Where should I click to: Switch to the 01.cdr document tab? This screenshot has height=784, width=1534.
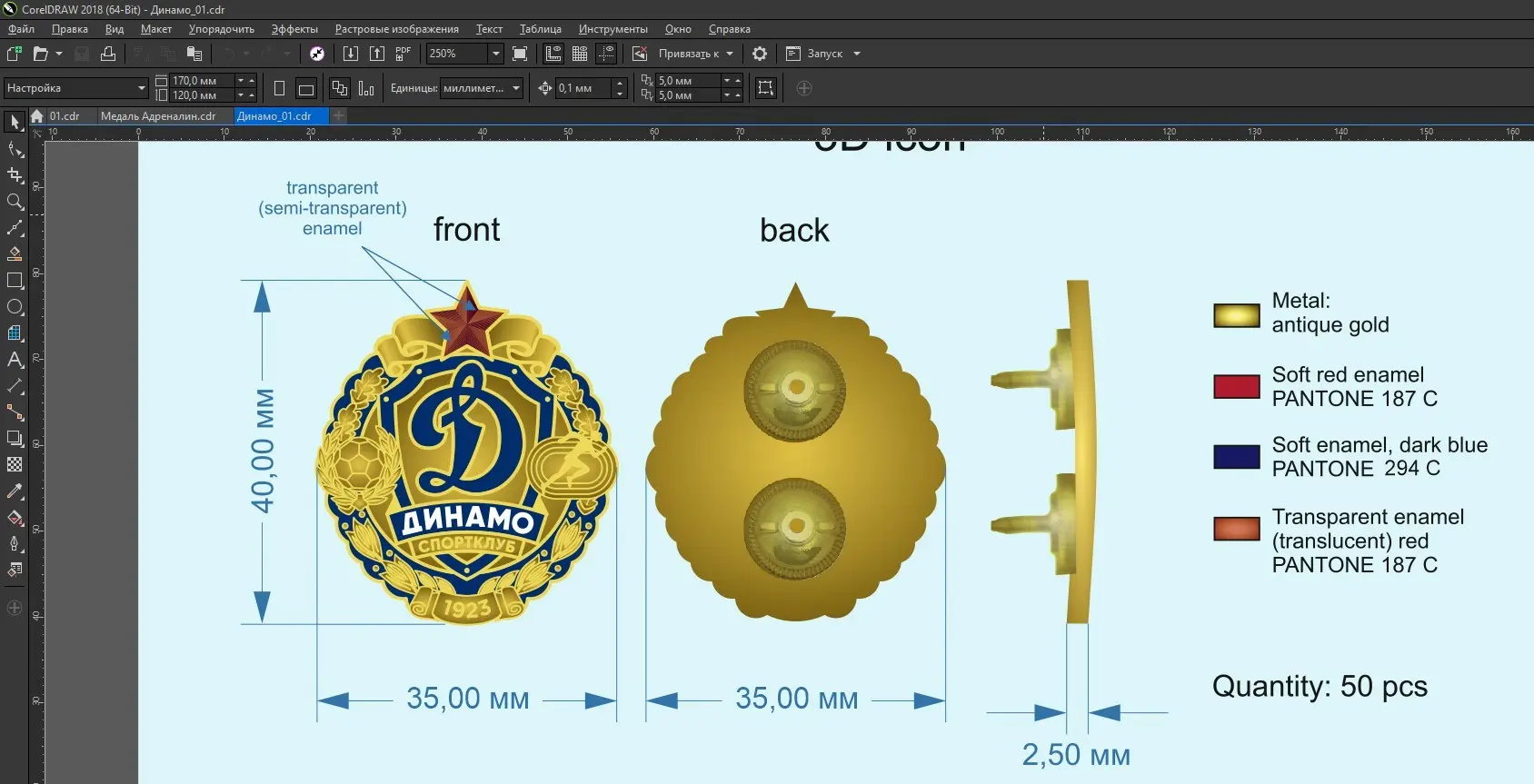pos(65,116)
